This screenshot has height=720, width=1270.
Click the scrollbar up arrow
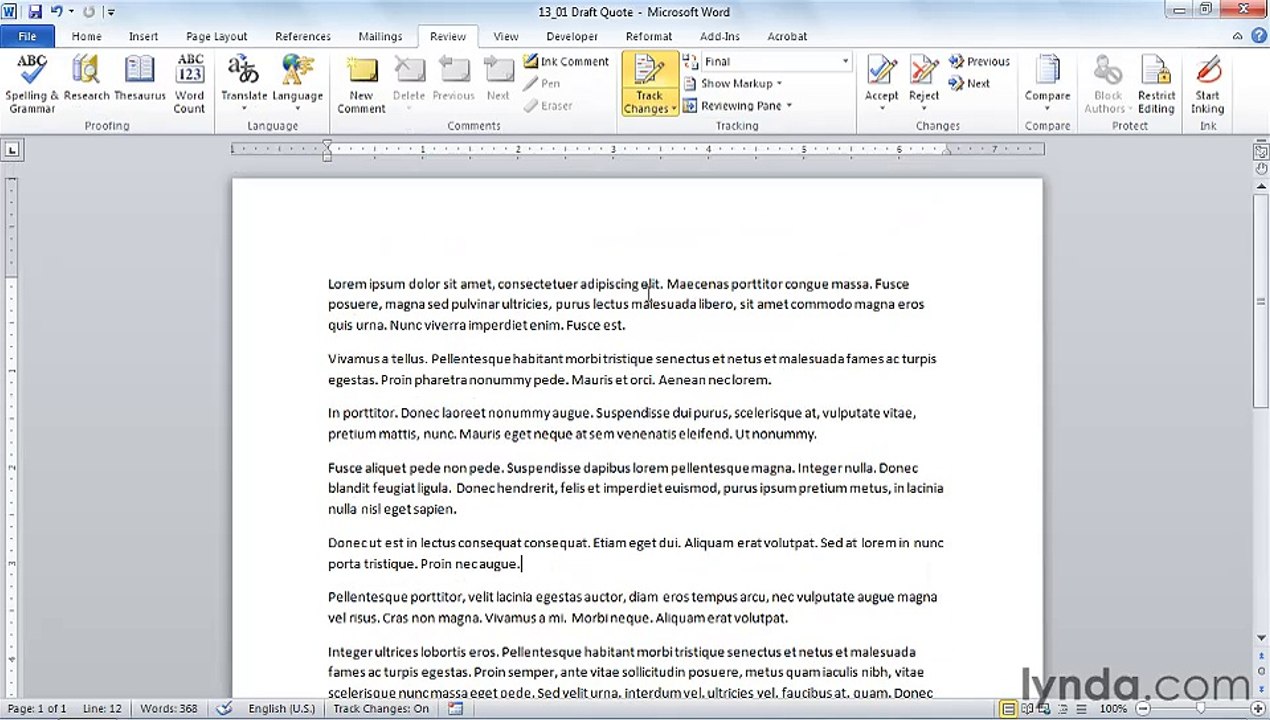[x=1261, y=186]
